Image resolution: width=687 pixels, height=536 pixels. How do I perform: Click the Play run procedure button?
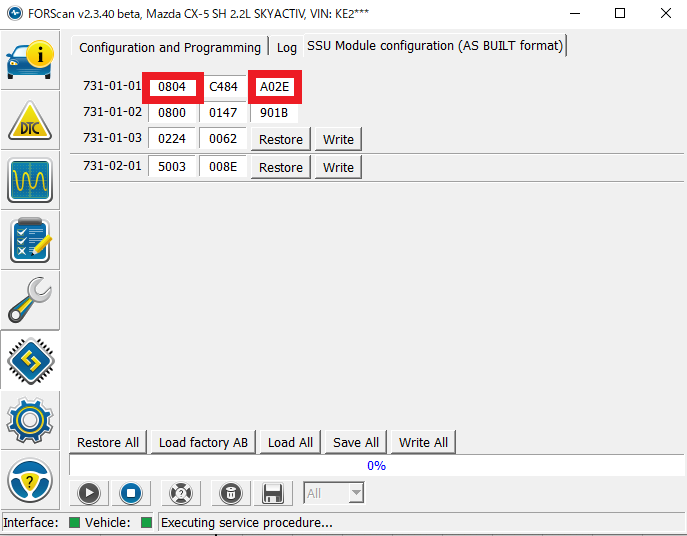(x=89, y=493)
